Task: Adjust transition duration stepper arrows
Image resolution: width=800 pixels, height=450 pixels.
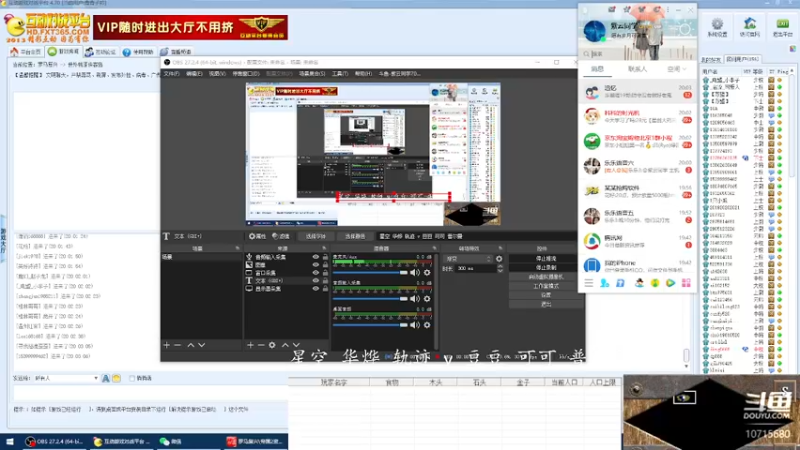Action: pyautogui.click(x=500, y=268)
